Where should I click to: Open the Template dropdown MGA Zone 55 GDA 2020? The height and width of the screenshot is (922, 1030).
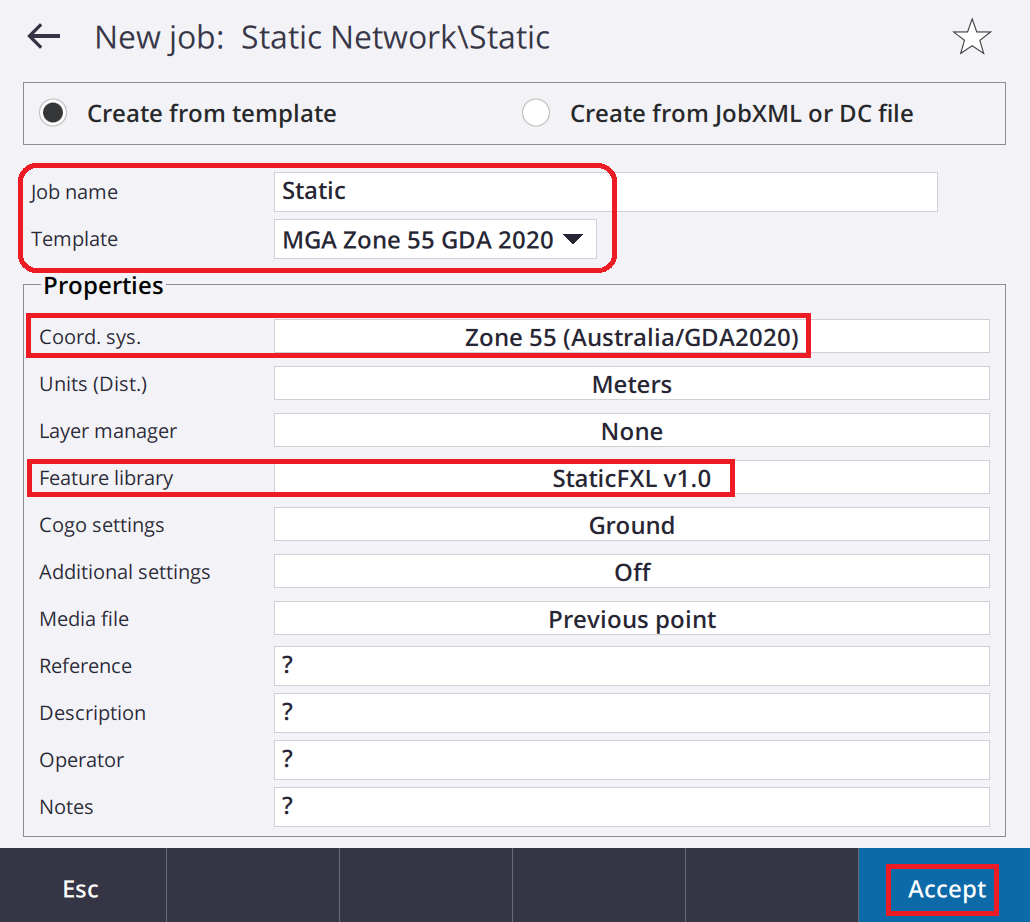tap(435, 239)
